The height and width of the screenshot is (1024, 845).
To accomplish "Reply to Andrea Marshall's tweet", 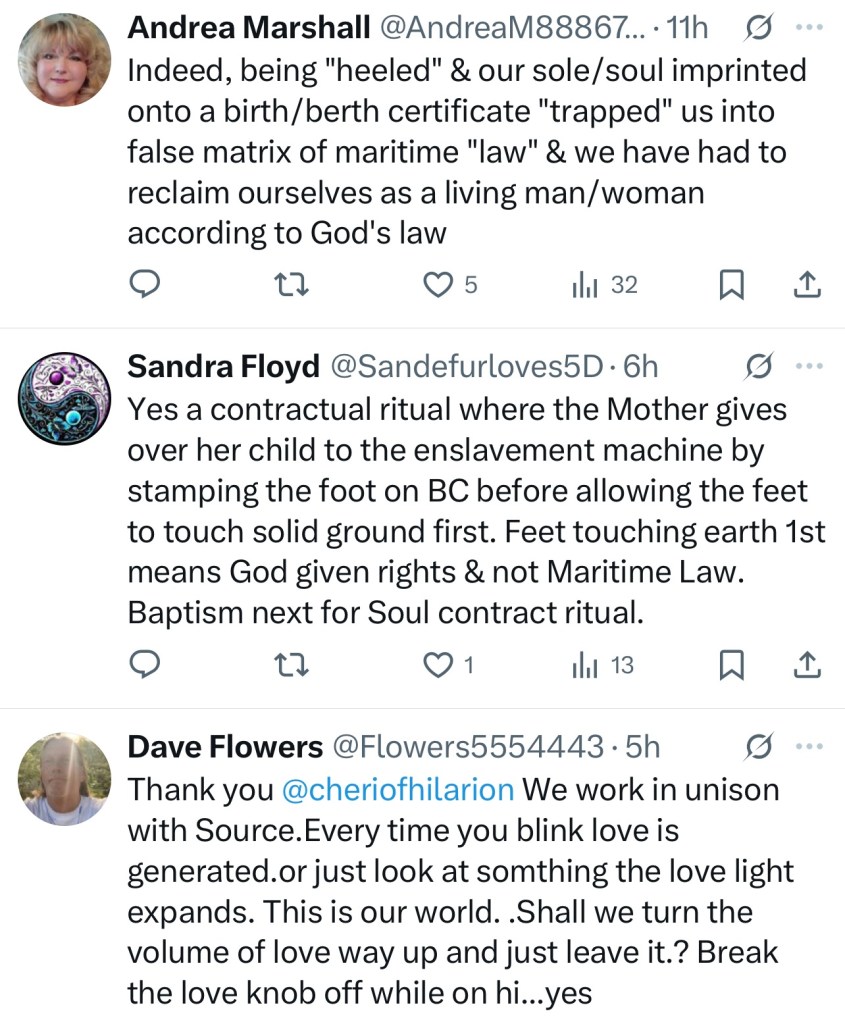I will [x=146, y=285].
